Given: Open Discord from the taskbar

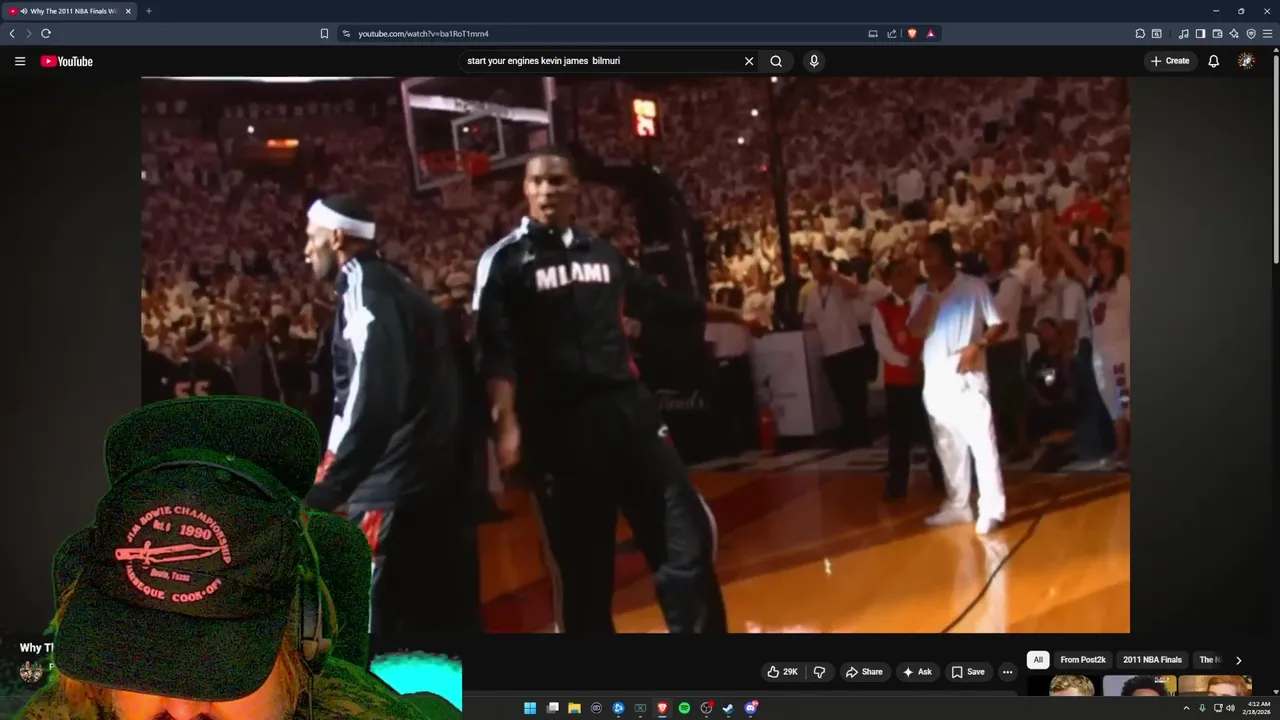Looking at the screenshot, I should tap(751, 708).
